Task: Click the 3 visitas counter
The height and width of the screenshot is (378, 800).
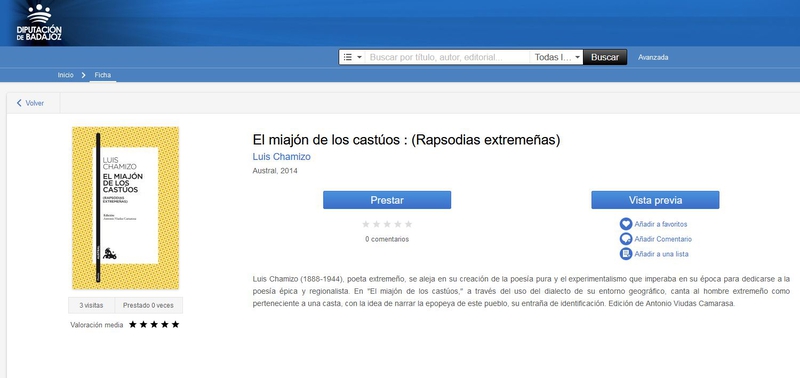Action: [x=91, y=306]
